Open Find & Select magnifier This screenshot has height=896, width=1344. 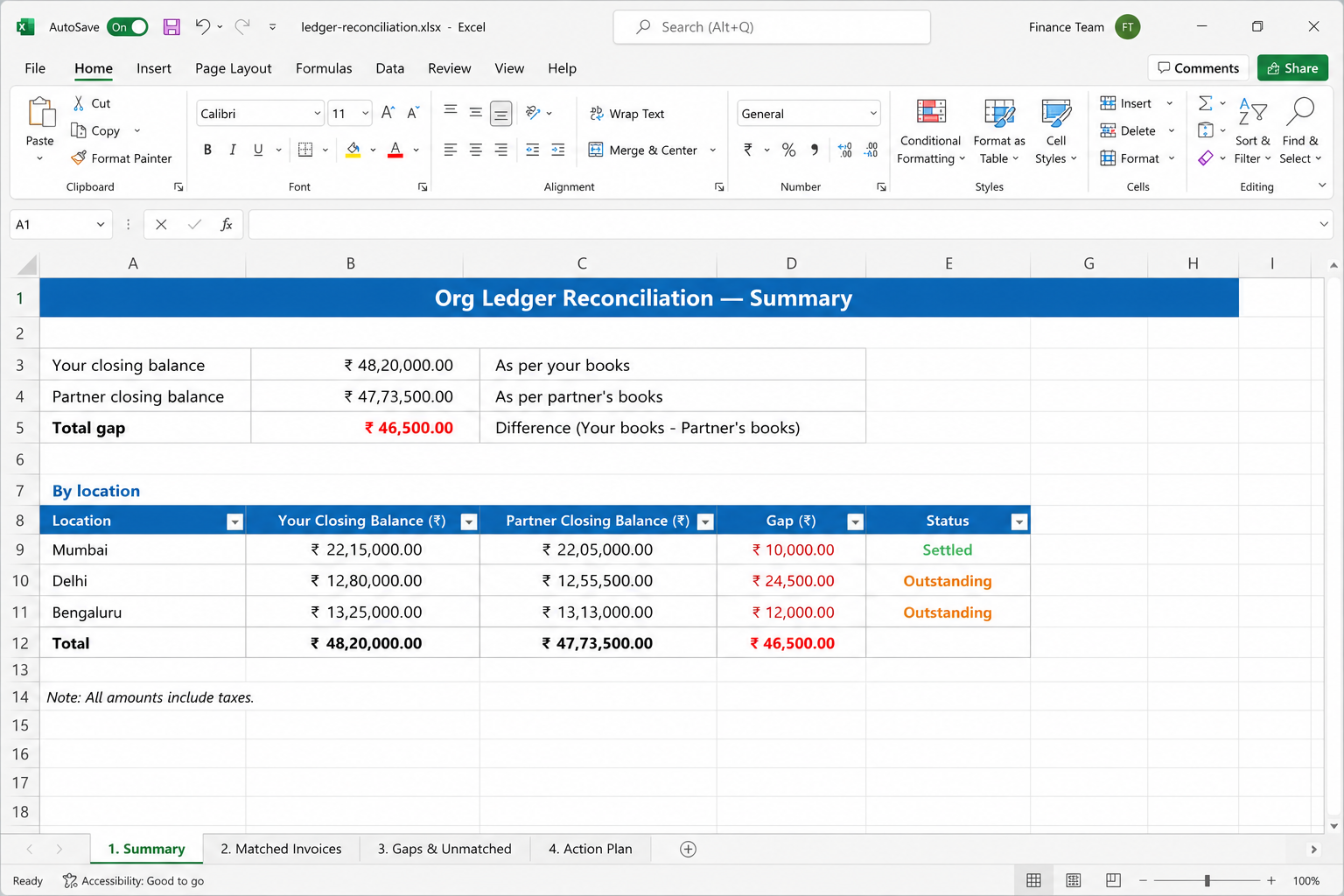click(1300, 131)
